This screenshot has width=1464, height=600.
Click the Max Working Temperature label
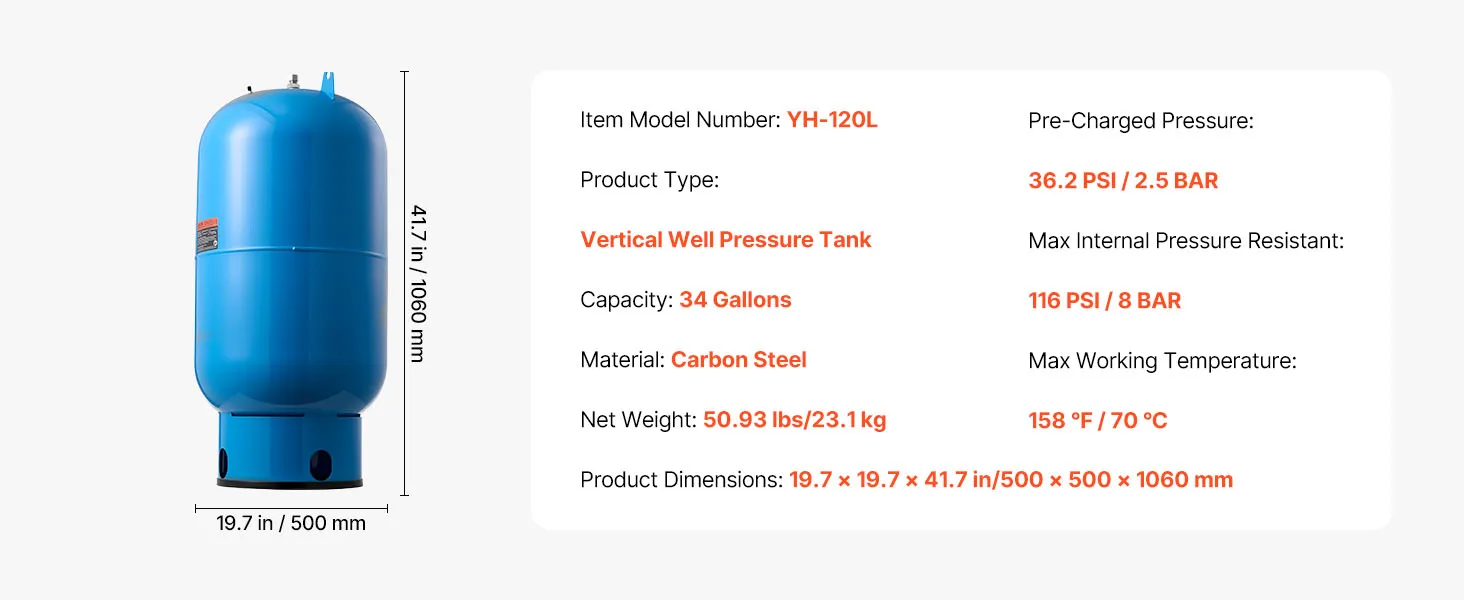pos(1162,361)
